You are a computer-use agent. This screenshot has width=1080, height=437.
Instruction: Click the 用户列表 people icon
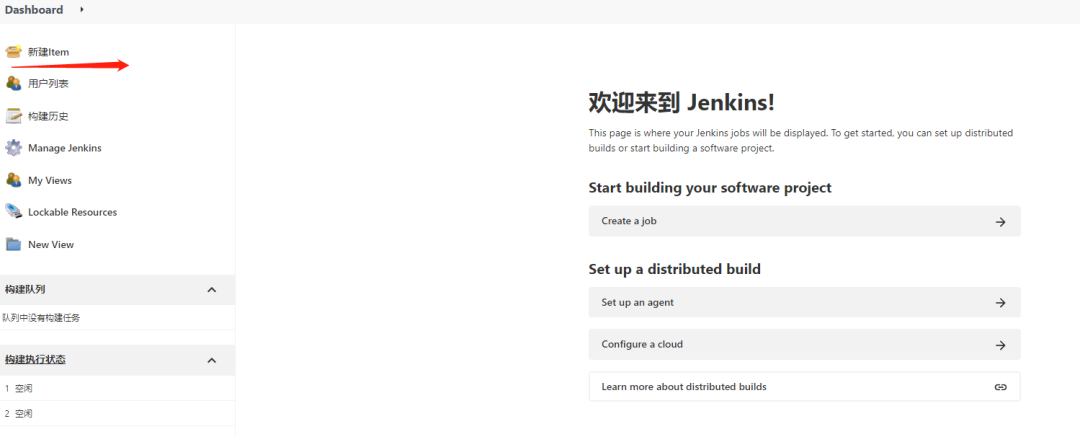[x=13, y=83]
